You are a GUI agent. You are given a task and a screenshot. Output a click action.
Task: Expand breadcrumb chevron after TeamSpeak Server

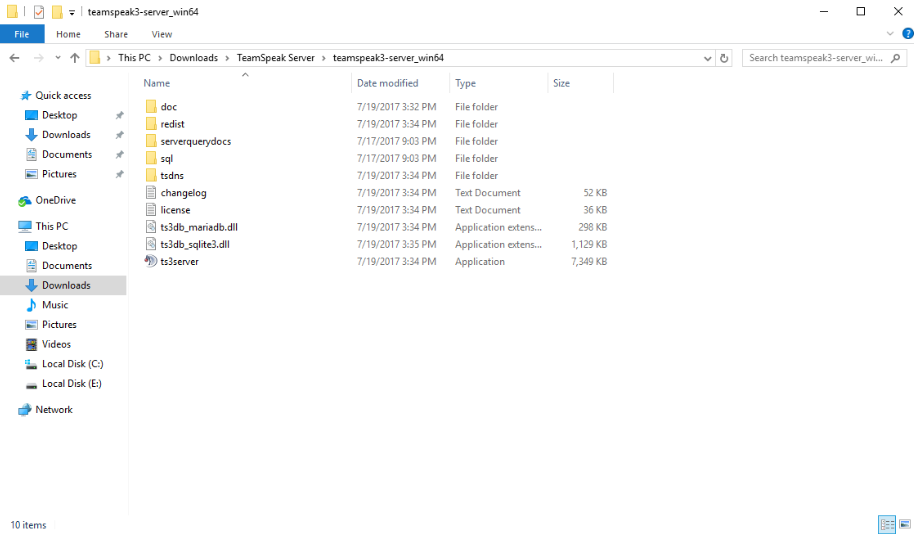[324, 58]
